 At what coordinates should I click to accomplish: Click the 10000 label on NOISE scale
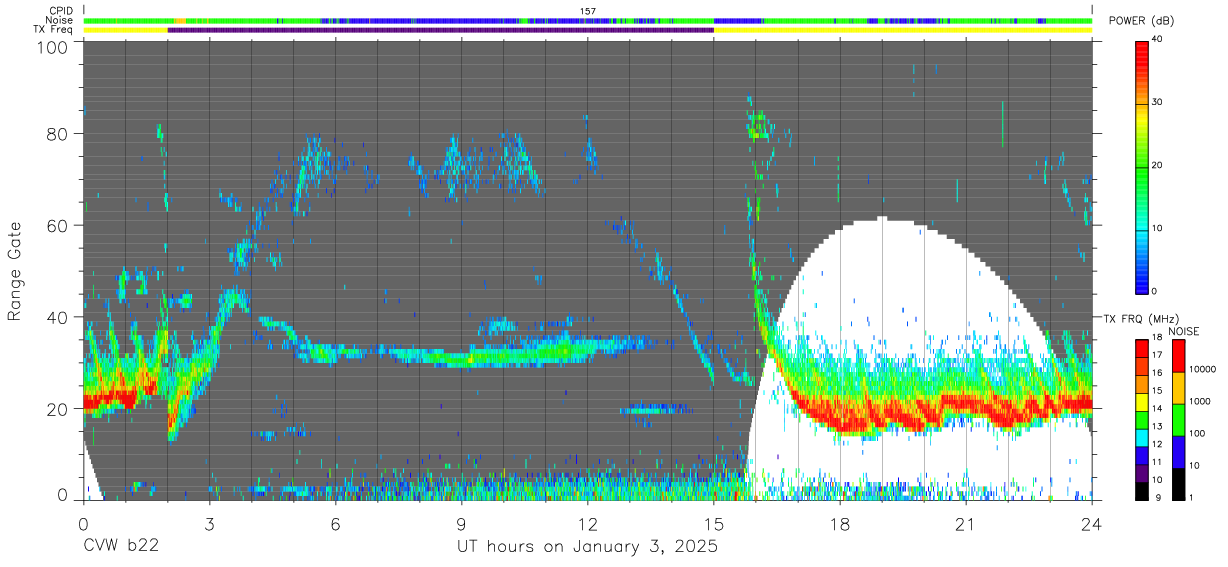[1203, 371]
